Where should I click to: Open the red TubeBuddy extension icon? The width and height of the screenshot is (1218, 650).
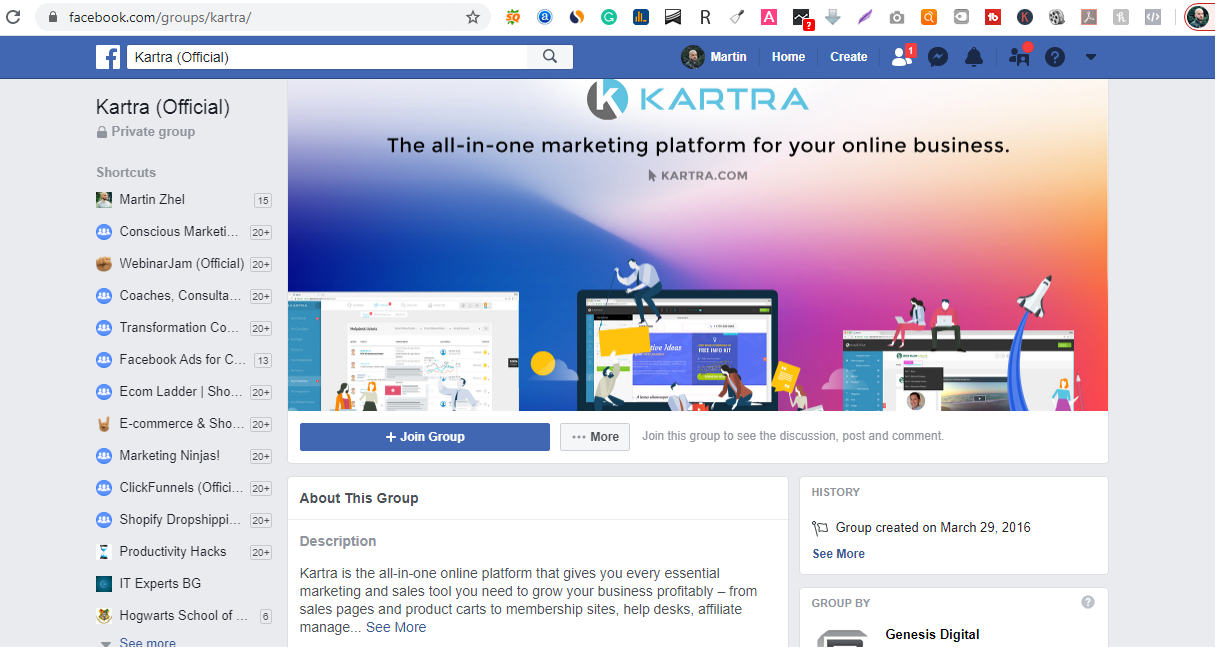[993, 17]
